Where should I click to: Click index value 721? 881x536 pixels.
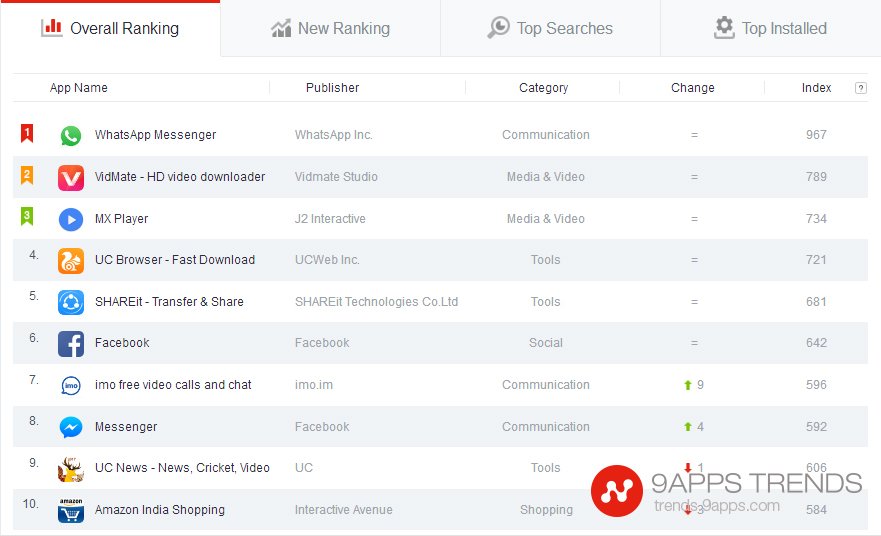point(816,260)
